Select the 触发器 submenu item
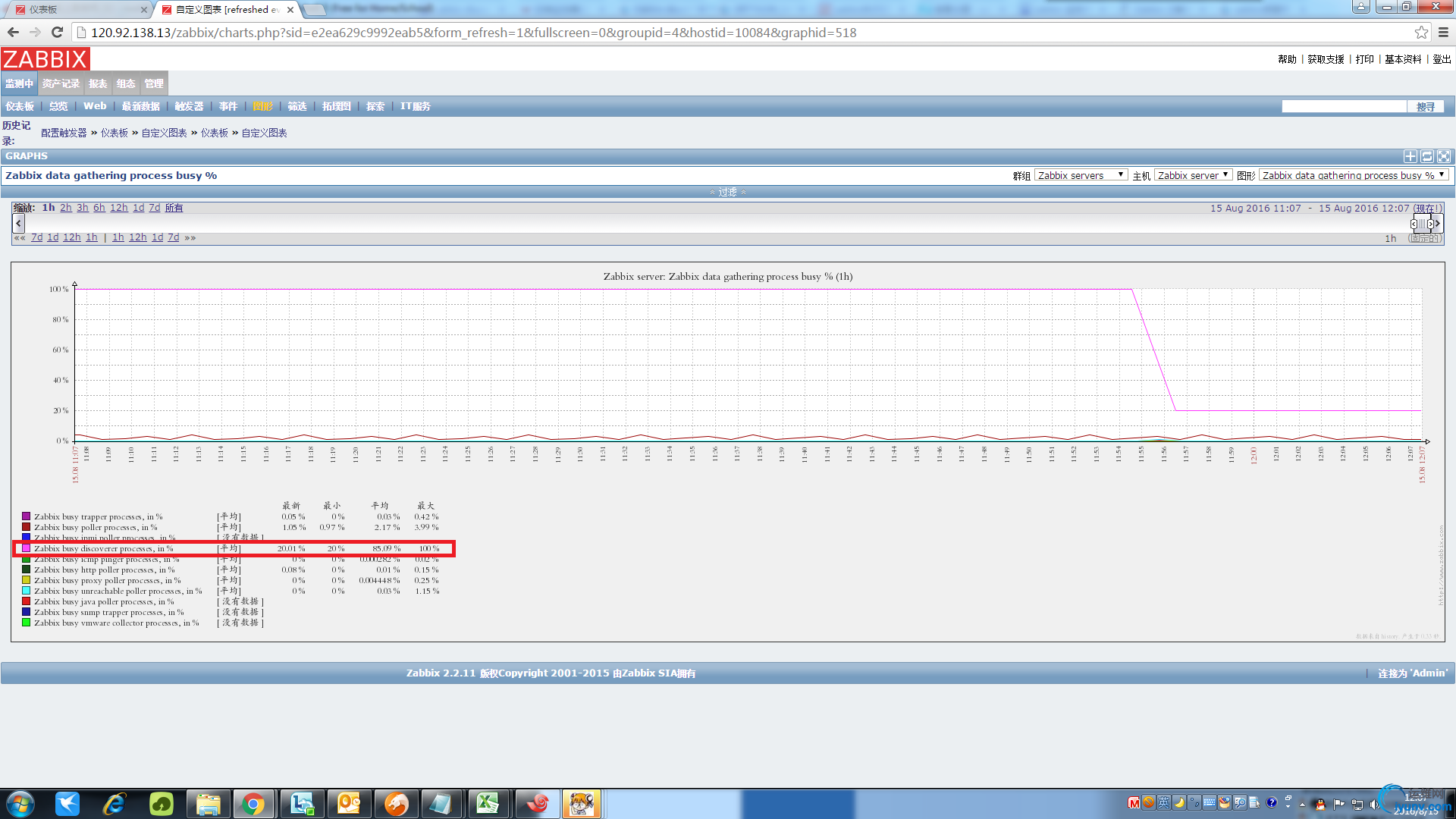 (189, 106)
